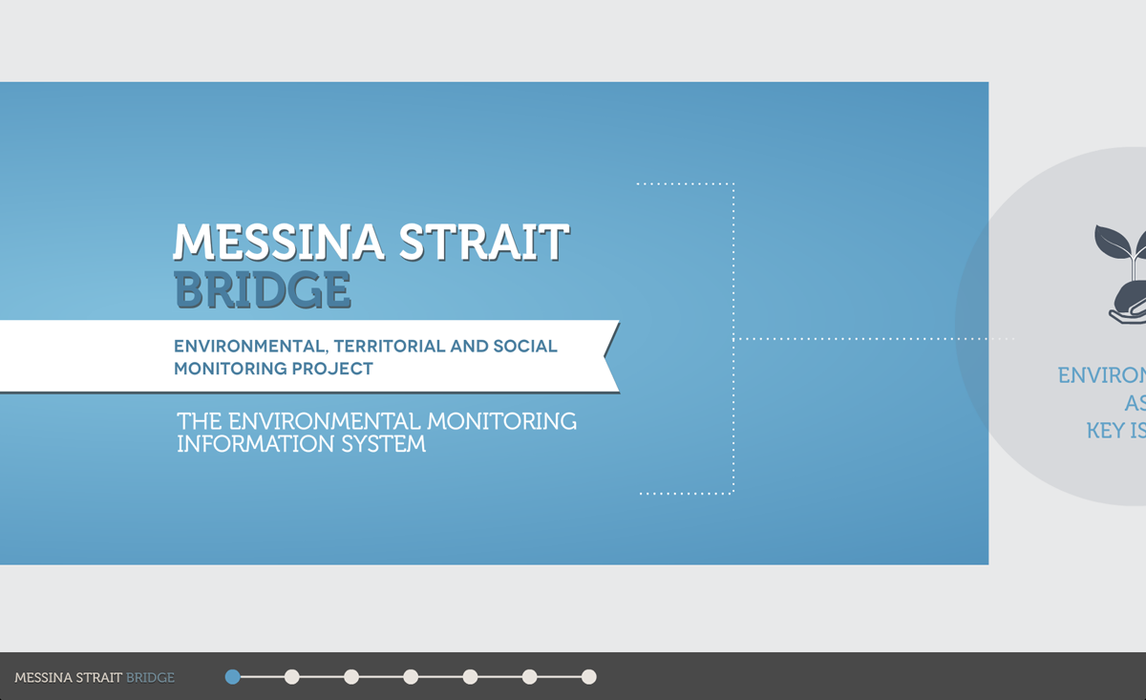Click the dark blue BRIDGE heading word
The height and width of the screenshot is (700, 1146).
click(x=262, y=290)
